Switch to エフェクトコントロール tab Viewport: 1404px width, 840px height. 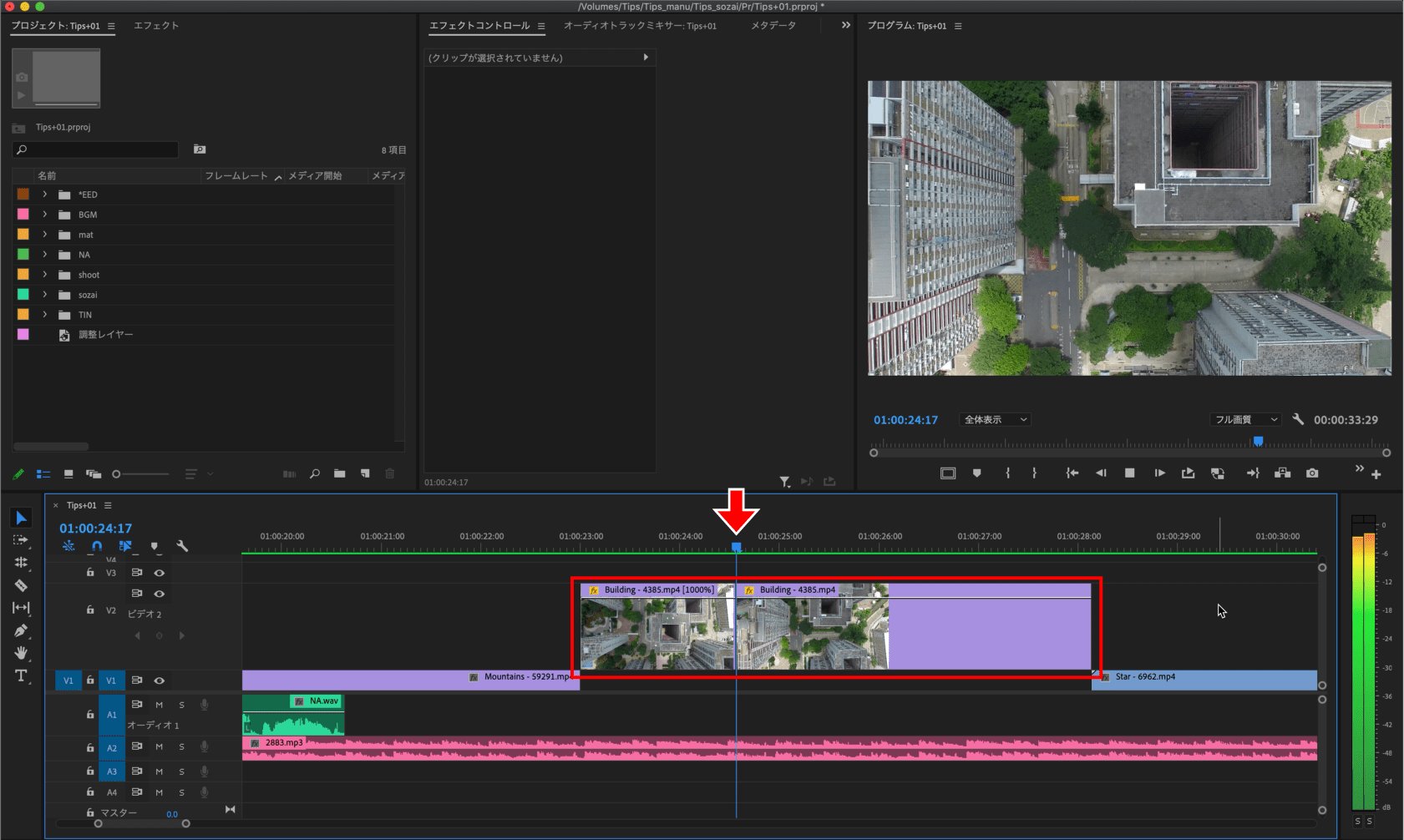coord(479,26)
